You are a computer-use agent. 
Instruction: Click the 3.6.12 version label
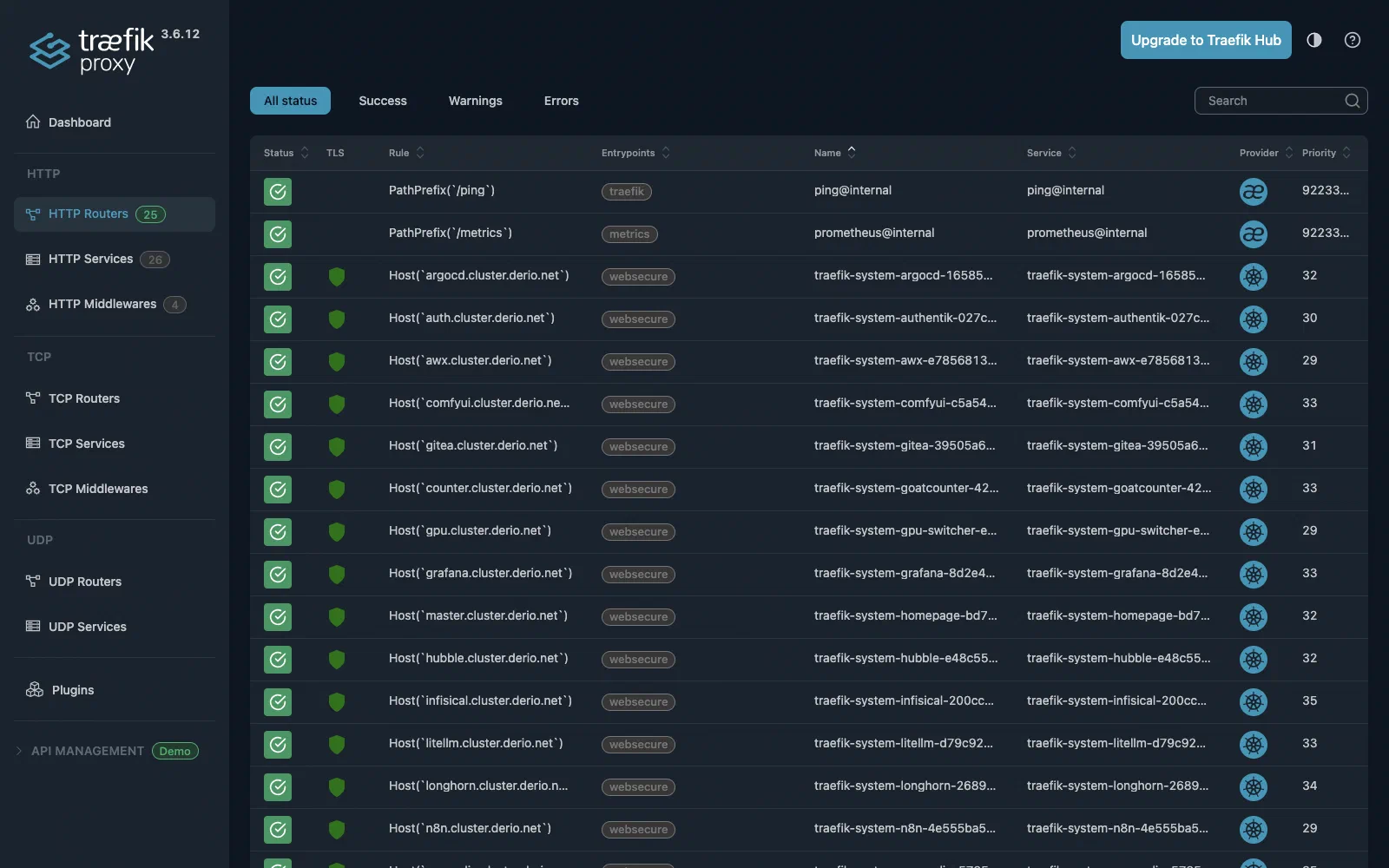(181, 34)
